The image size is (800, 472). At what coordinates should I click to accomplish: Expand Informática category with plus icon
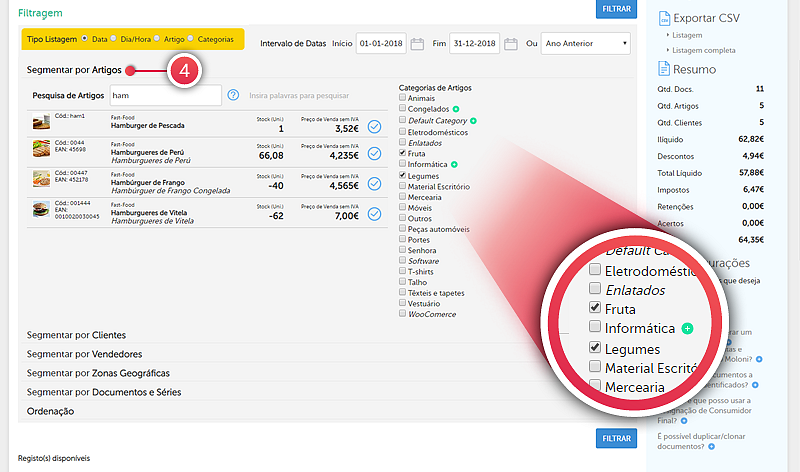pos(454,164)
